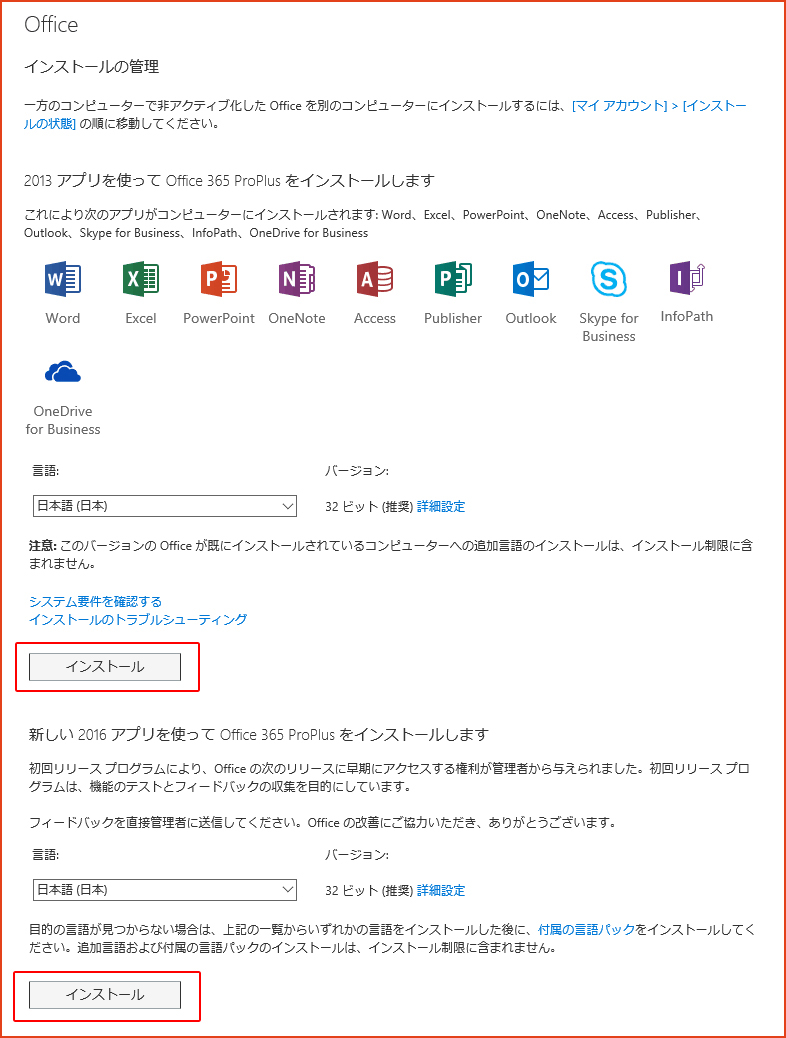The width and height of the screenshot is (786, 1038).
Task: Click the PowerPoint app icon
Action: tap(219, 279)
